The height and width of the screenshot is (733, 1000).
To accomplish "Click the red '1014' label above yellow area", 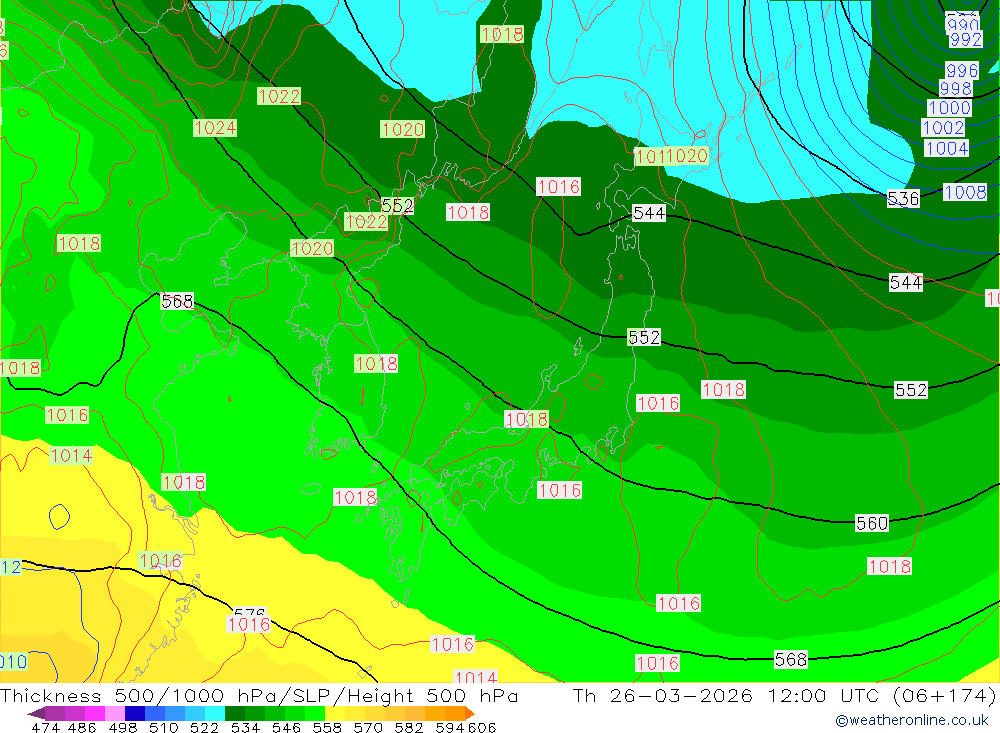I will pos(71,455).
